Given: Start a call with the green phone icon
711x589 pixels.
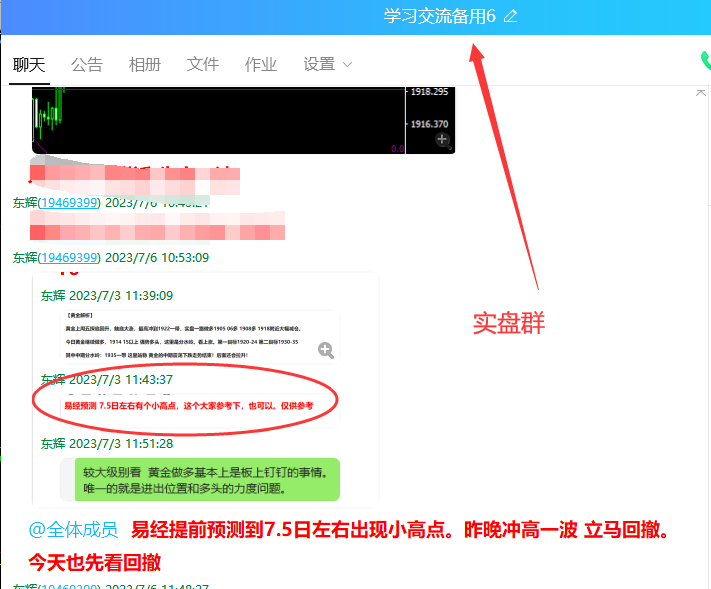Looking at the screenshot, I should point(705,62).
